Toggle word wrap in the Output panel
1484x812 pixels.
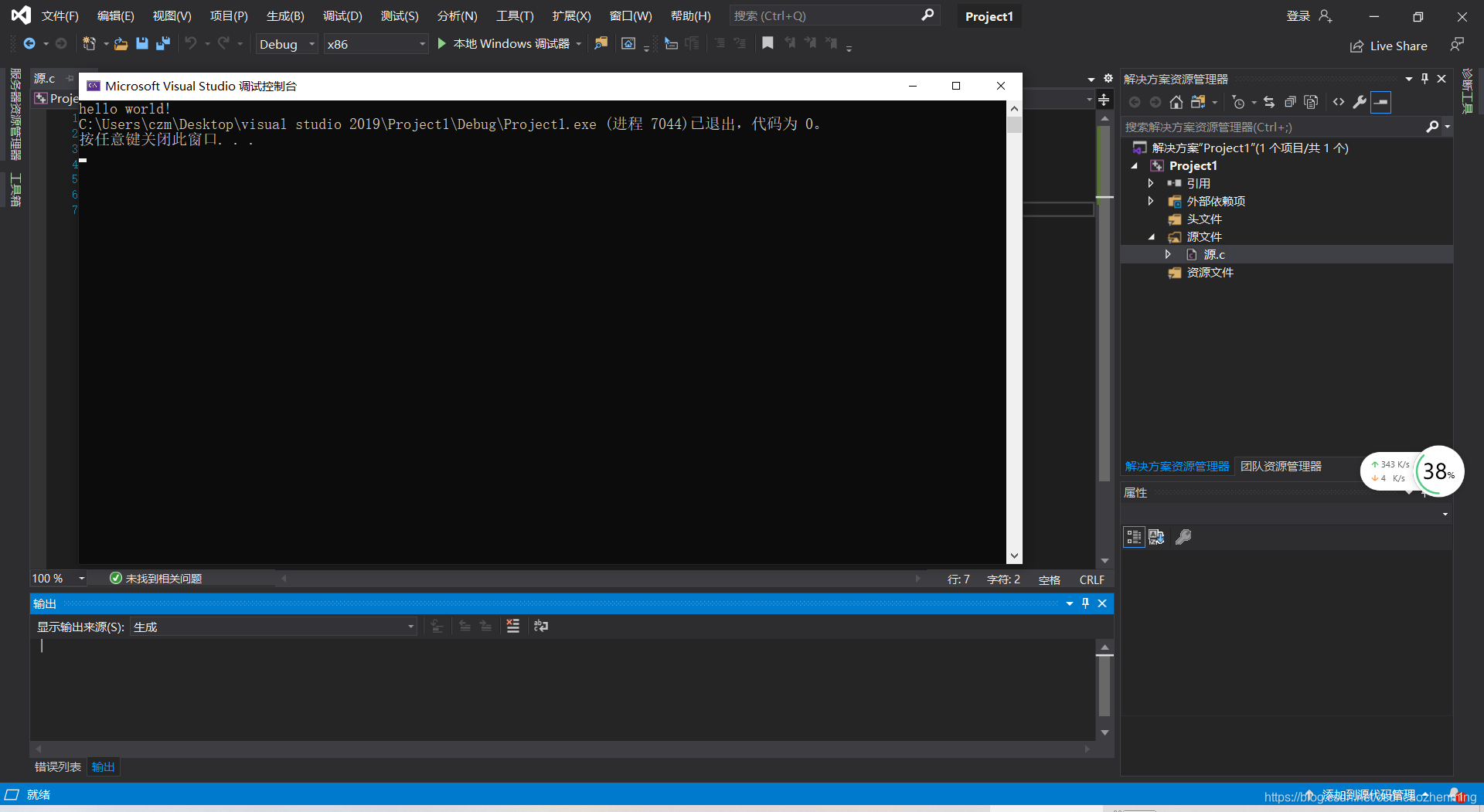tap(540, 627)
